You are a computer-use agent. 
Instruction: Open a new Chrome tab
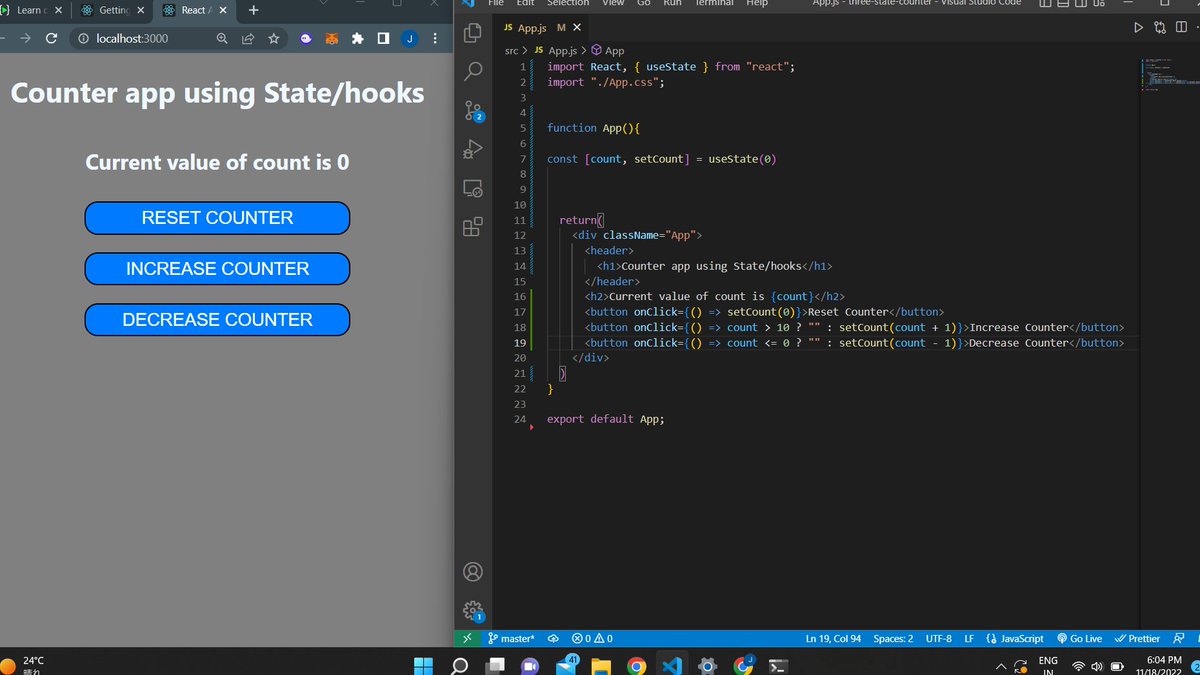tap(253, 10)
